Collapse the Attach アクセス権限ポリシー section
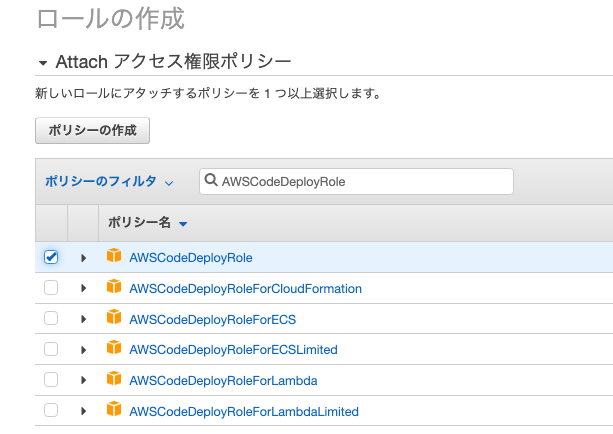 click(x=43, y=63)
